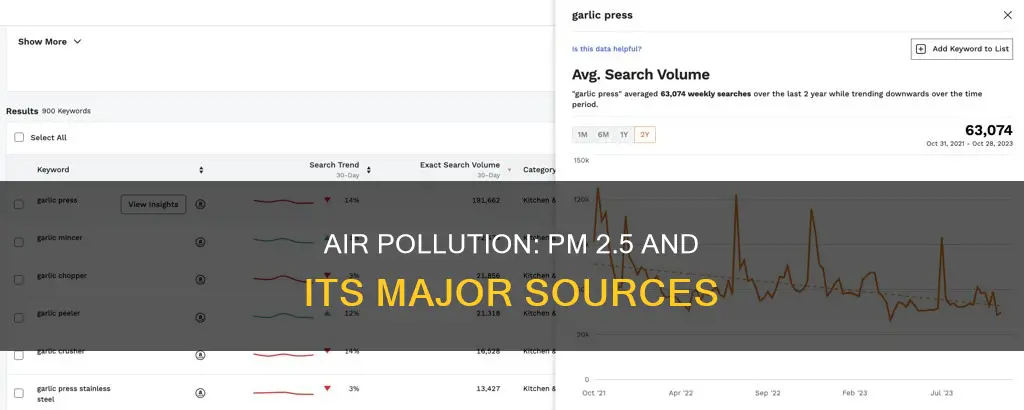
Task: Click trend sparkline for garlic peeler
Action: [x=283, y=316]
